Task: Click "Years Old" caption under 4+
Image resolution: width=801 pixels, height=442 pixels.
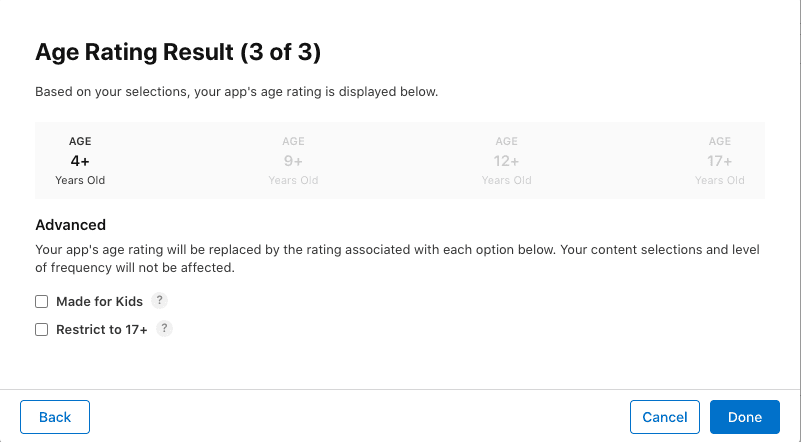Action: pyautogui.click(x=80, y=180)
